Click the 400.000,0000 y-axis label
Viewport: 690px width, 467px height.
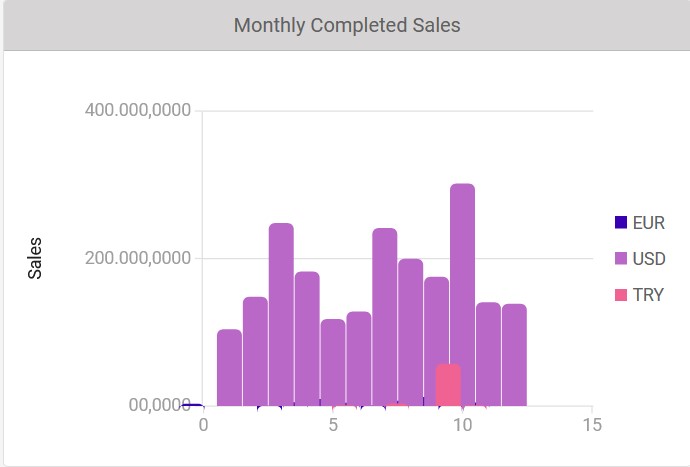tap(138, 111)
